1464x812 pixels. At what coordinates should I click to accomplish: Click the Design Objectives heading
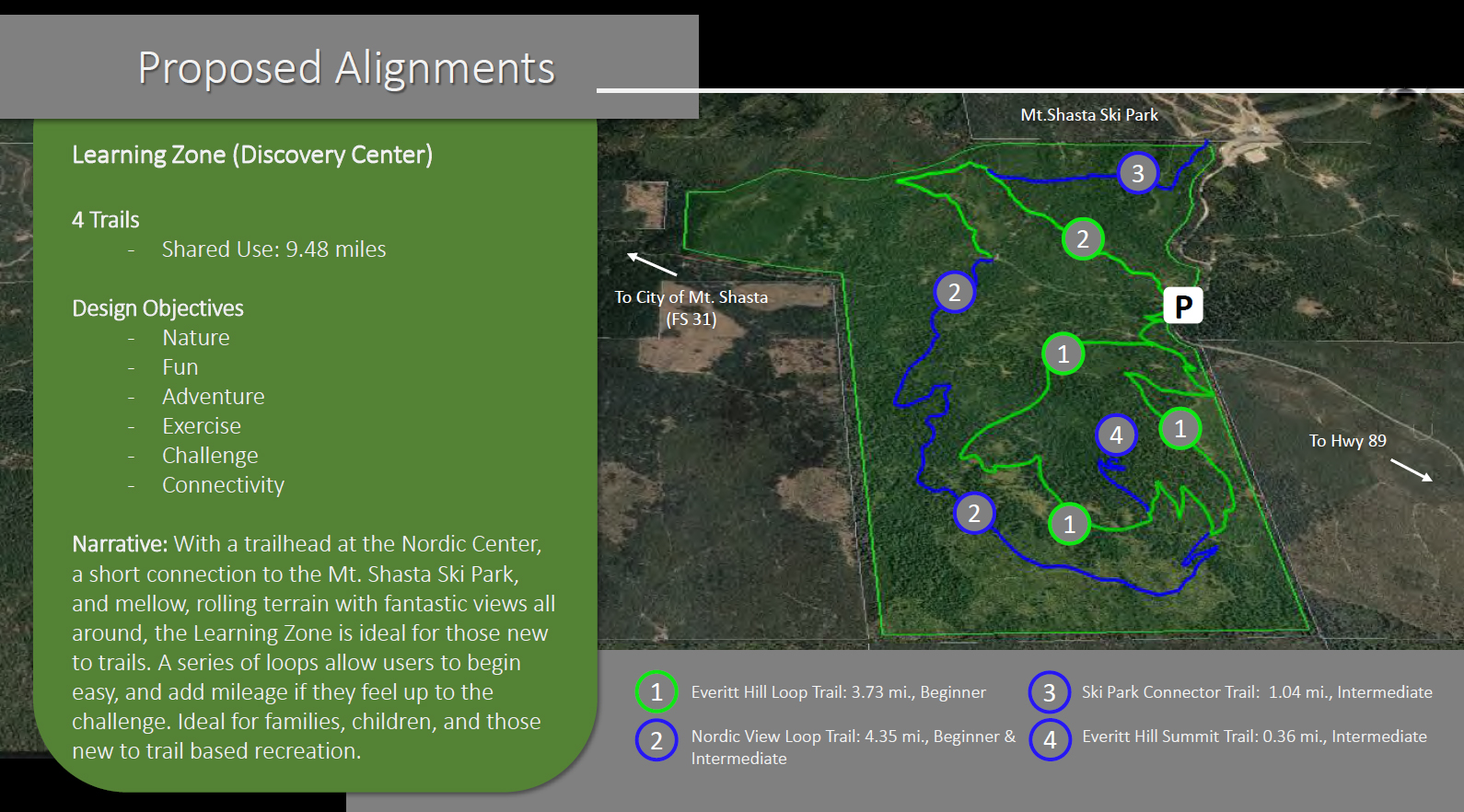(157, 308)
